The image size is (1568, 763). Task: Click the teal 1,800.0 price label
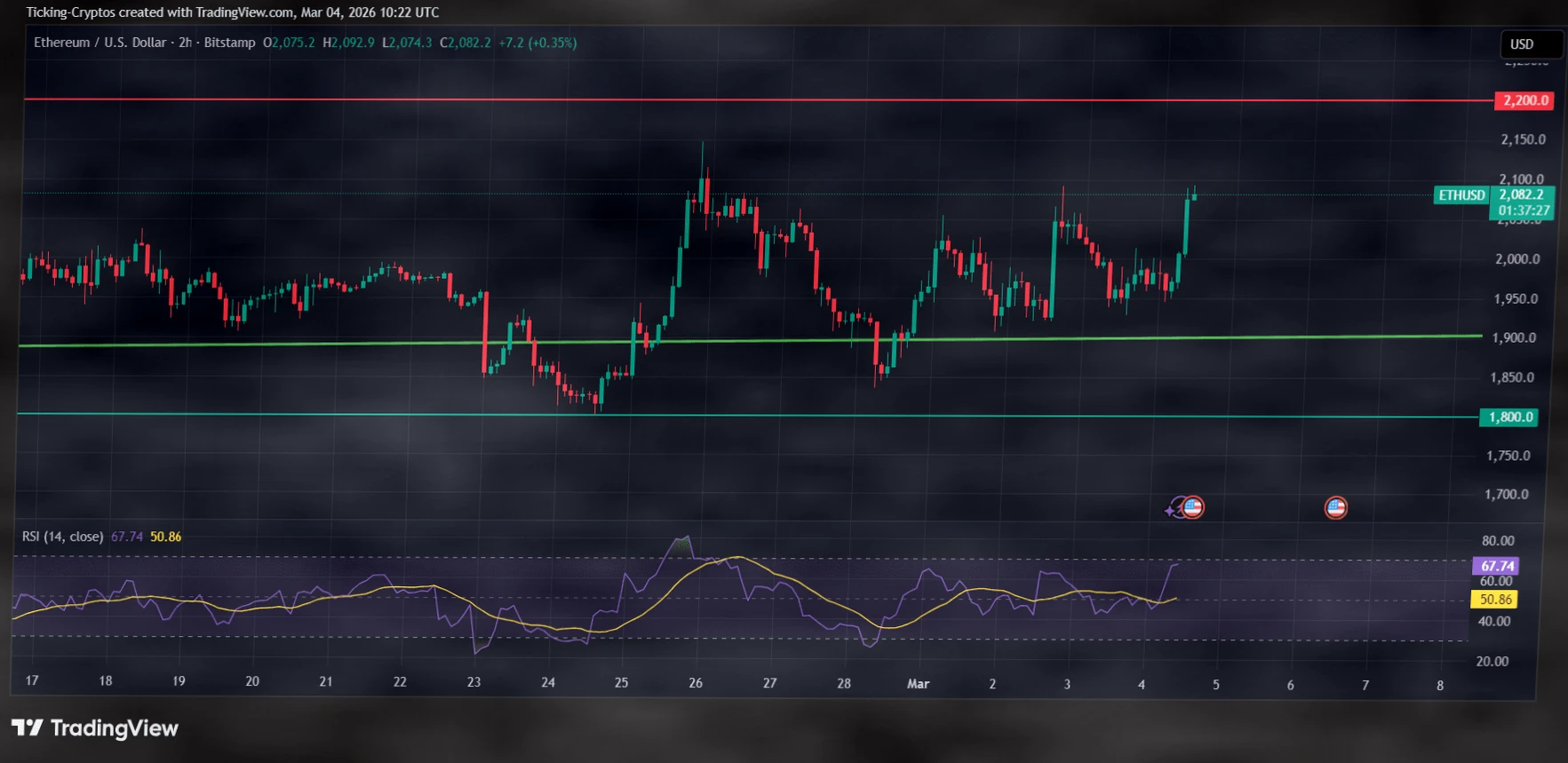(x=1510, y=417)
